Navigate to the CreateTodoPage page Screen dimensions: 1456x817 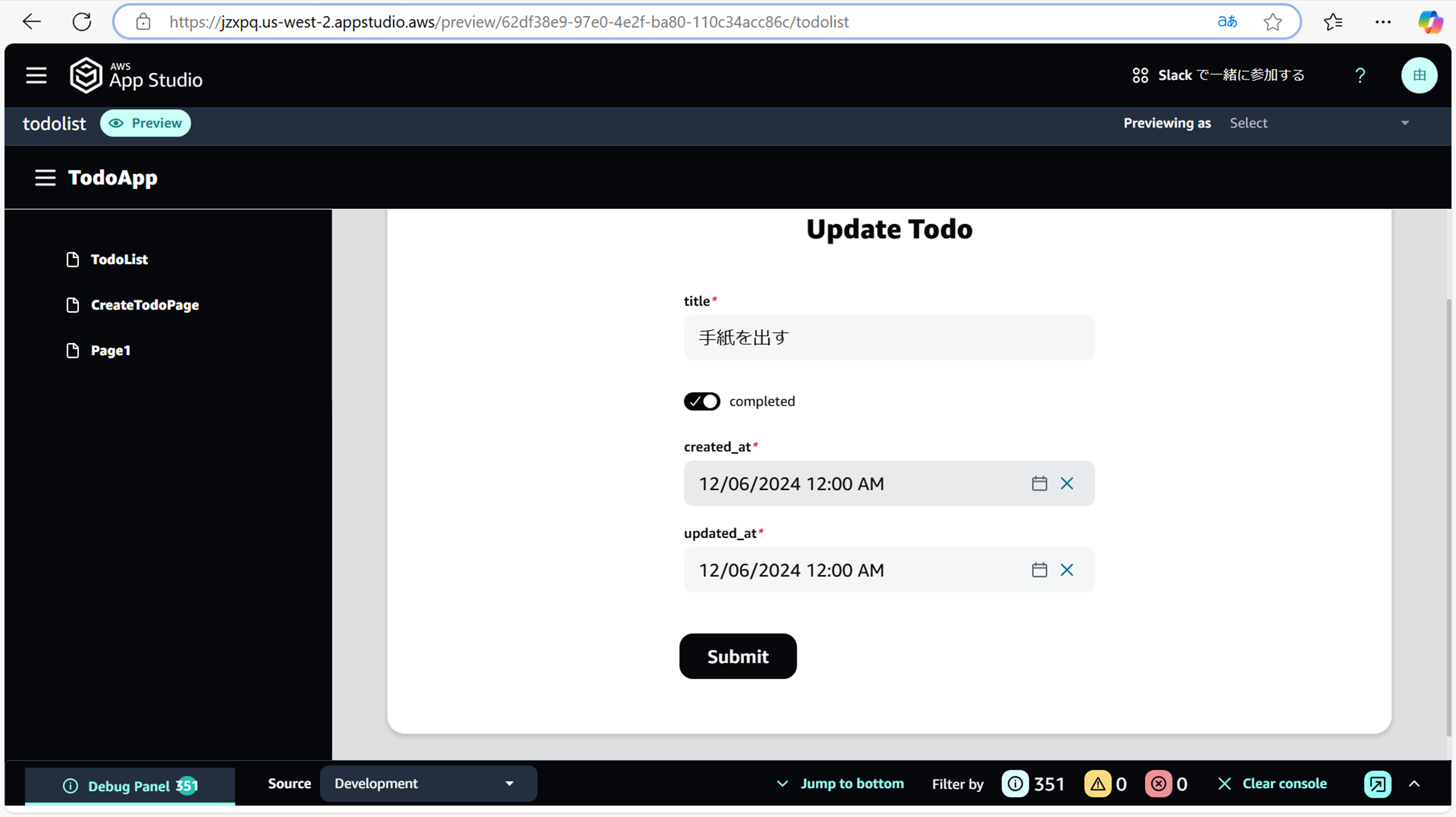click(x=145, y=305)
